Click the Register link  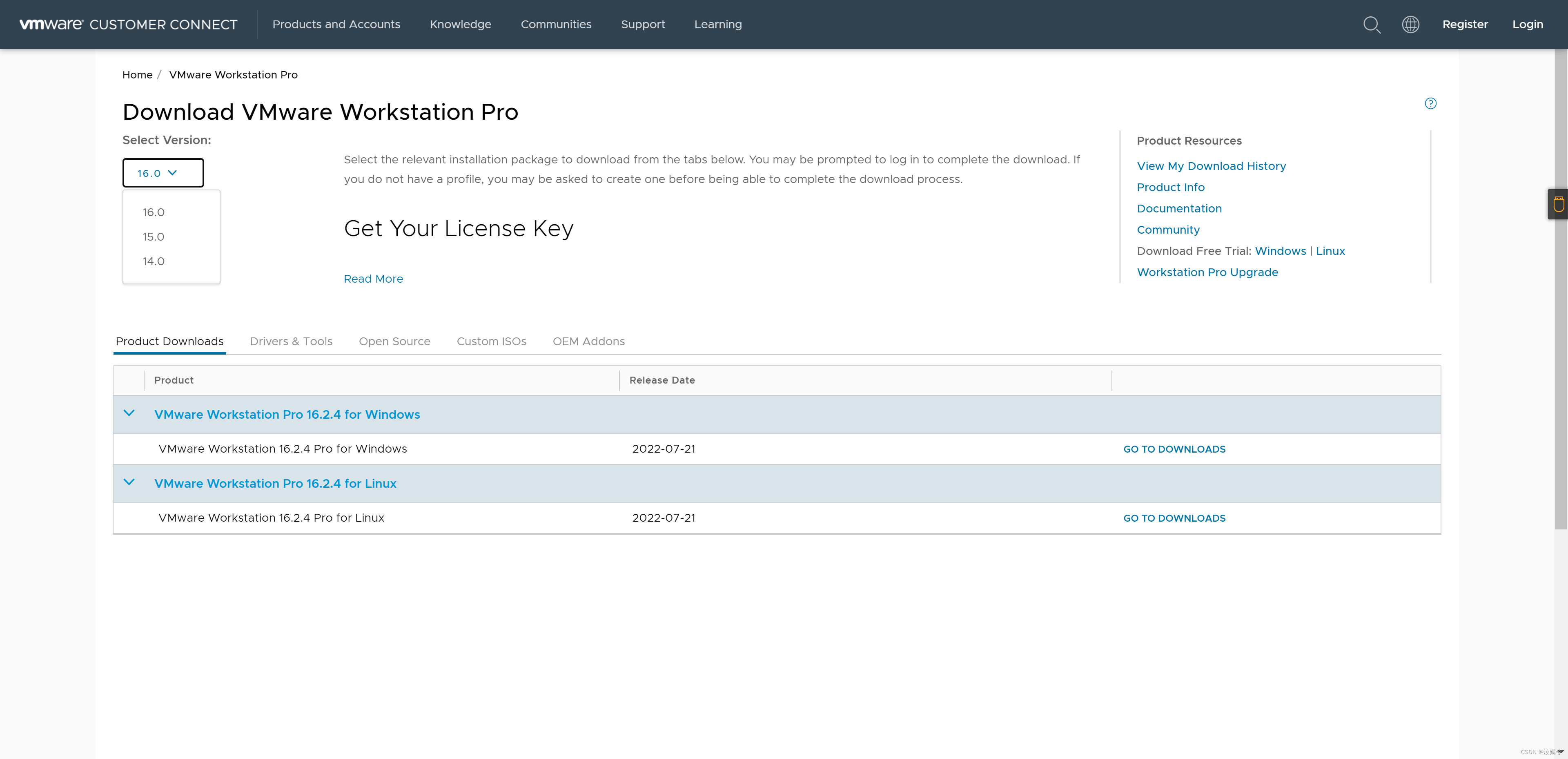click(x=1465, y=25)
